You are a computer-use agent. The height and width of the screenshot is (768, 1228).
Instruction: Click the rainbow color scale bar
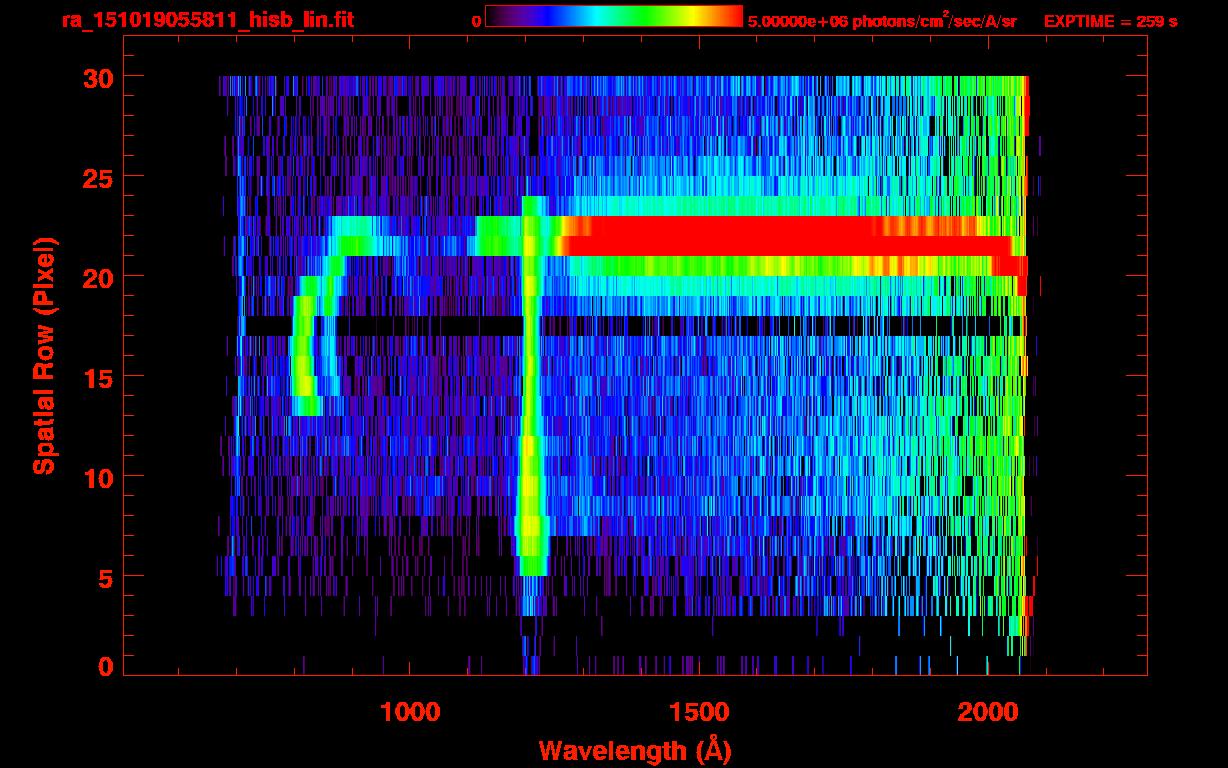pyautogui.click(x=614, y=16)
